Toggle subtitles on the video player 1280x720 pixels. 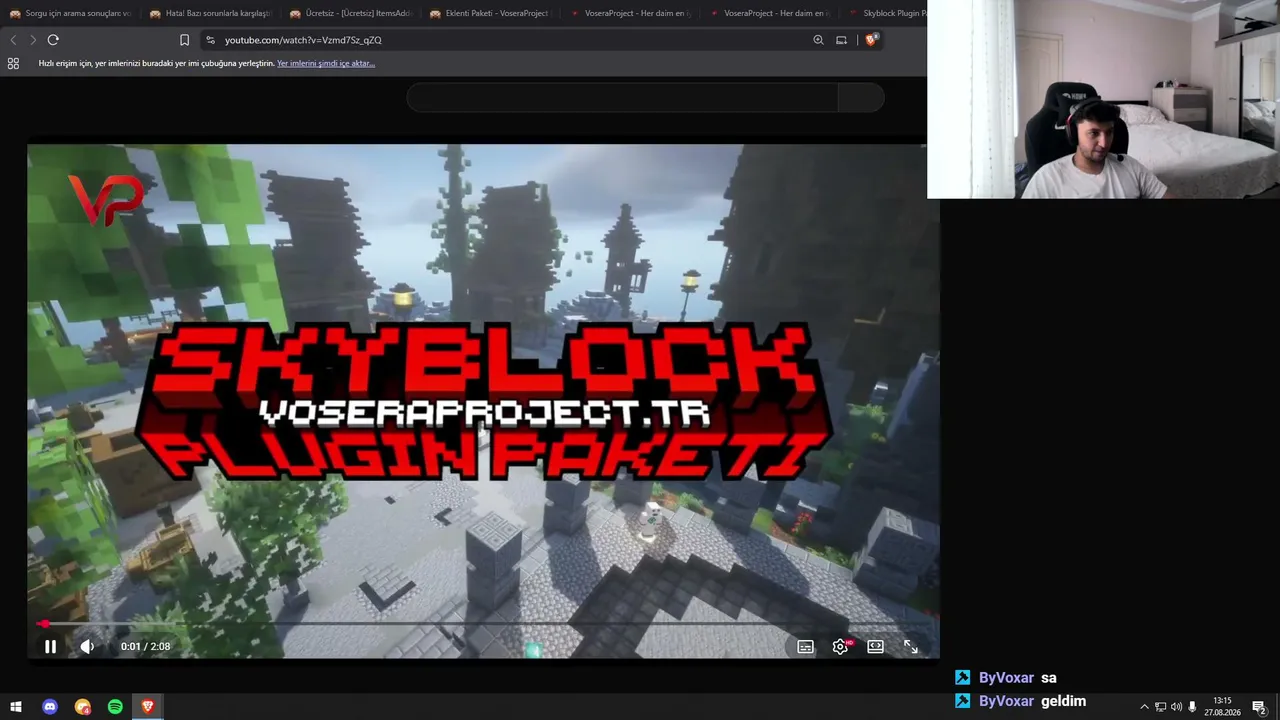(x=805, y=647)
